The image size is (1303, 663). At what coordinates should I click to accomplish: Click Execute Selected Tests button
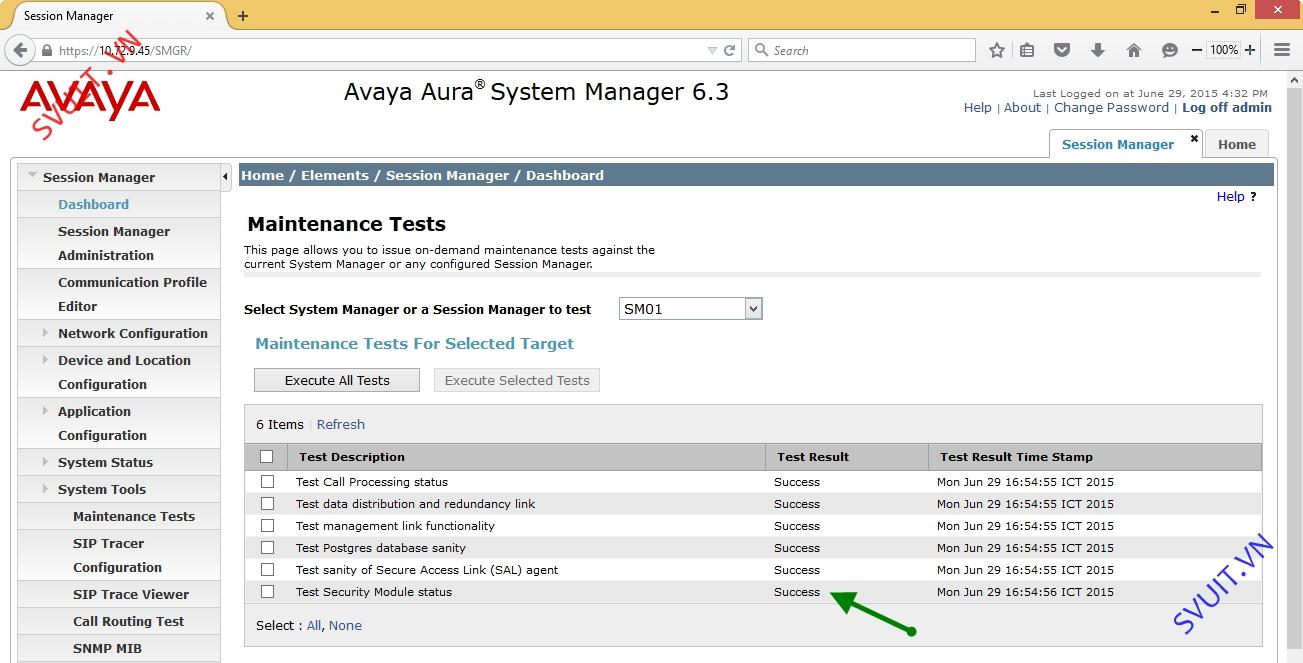pos(517,380)
